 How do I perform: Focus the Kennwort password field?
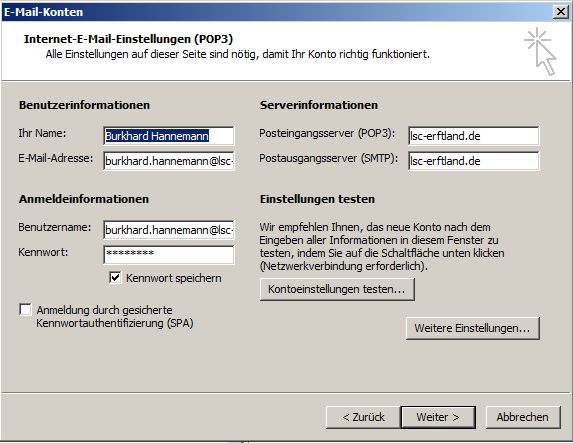point(168,254)
